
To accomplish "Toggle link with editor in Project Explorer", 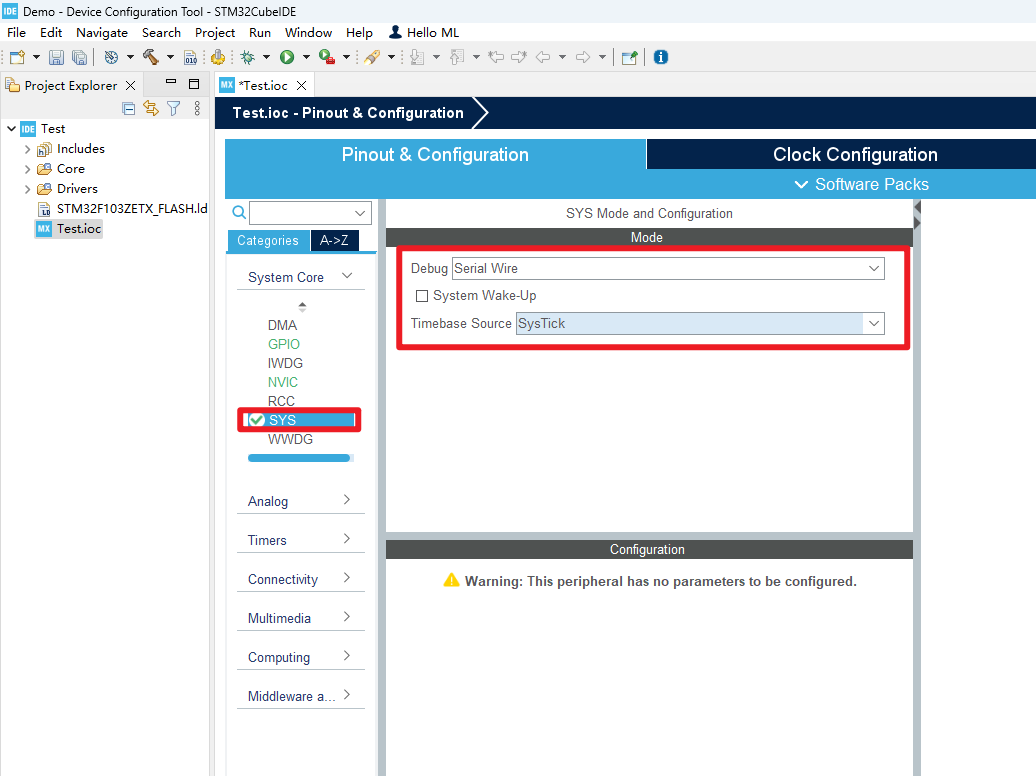I will 151,108.
